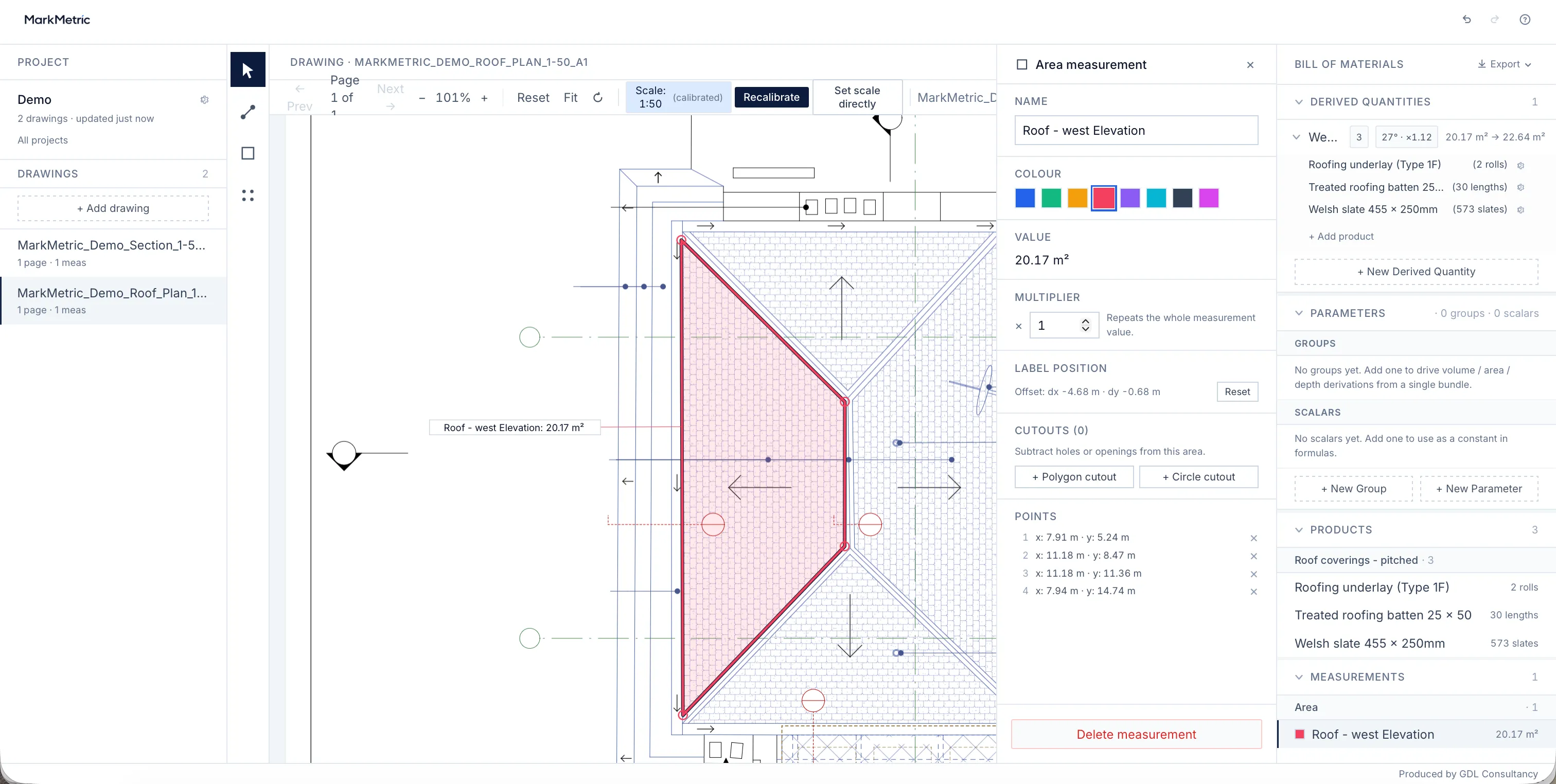Select Roof - west Elevation measurement row
Viewport: 1556px width, 784px height.
[x=1416, y=735]
